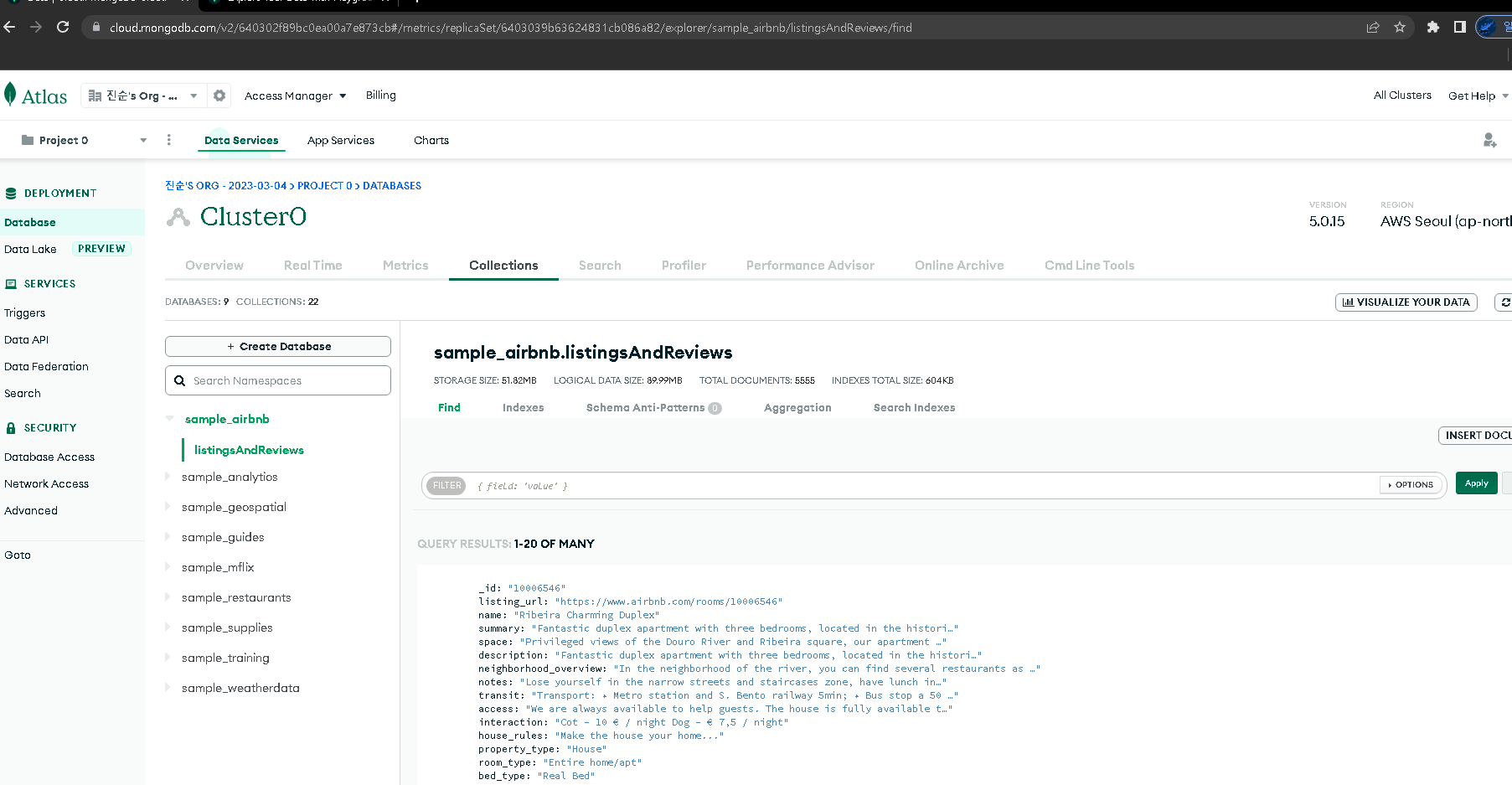Bookmark this page with star icon
This screenshot has width=1512, height=785.
coord(1400,27)
